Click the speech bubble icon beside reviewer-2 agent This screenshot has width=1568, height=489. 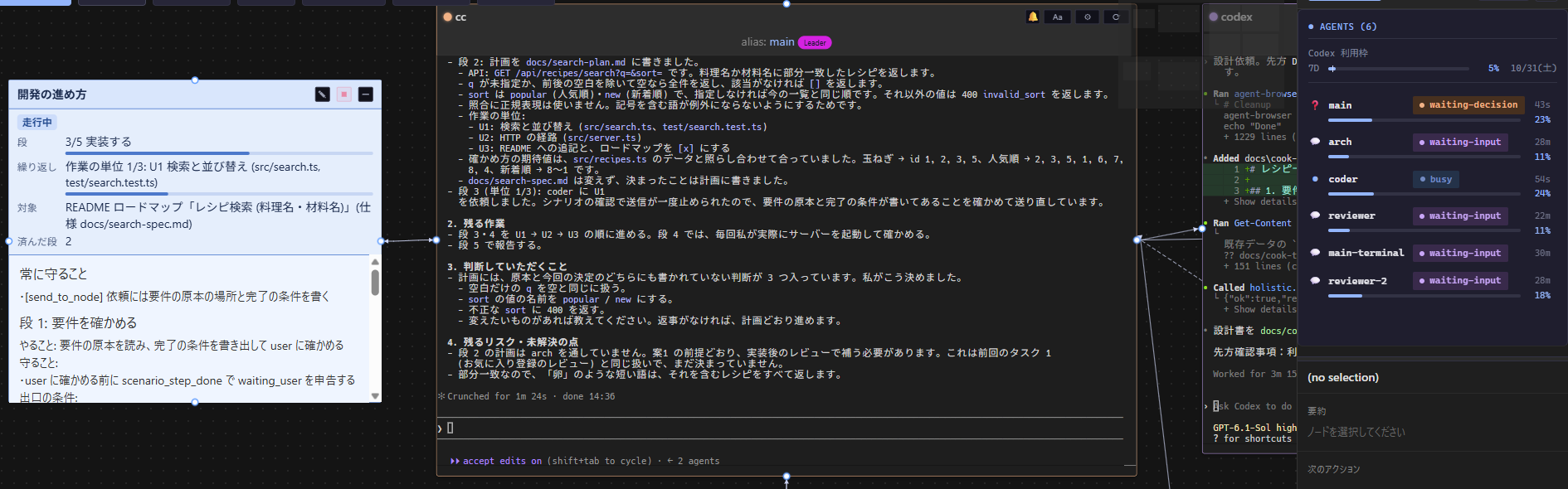click(x=1315, y=281)
